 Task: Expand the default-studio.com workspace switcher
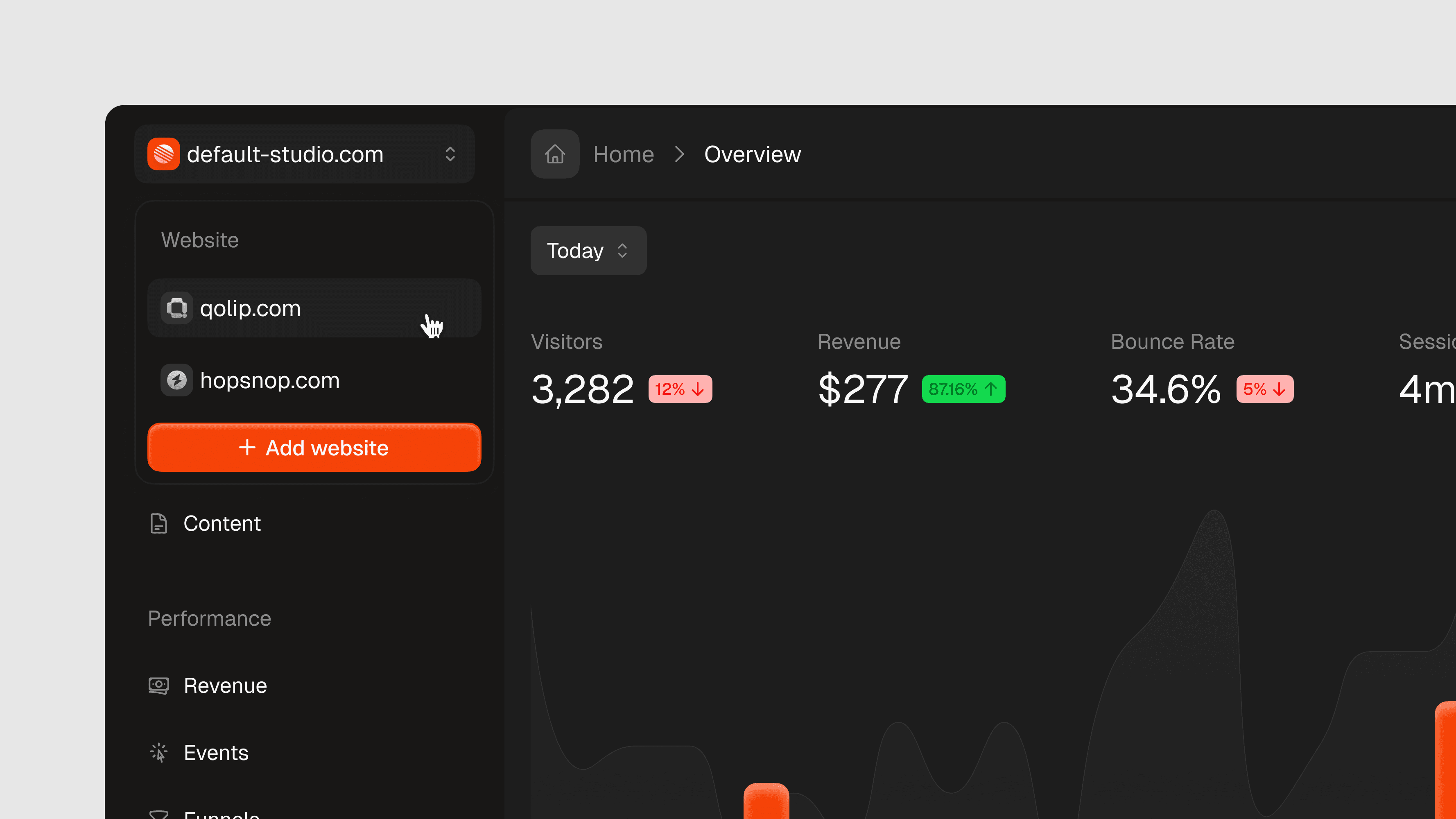coord(305,154)
